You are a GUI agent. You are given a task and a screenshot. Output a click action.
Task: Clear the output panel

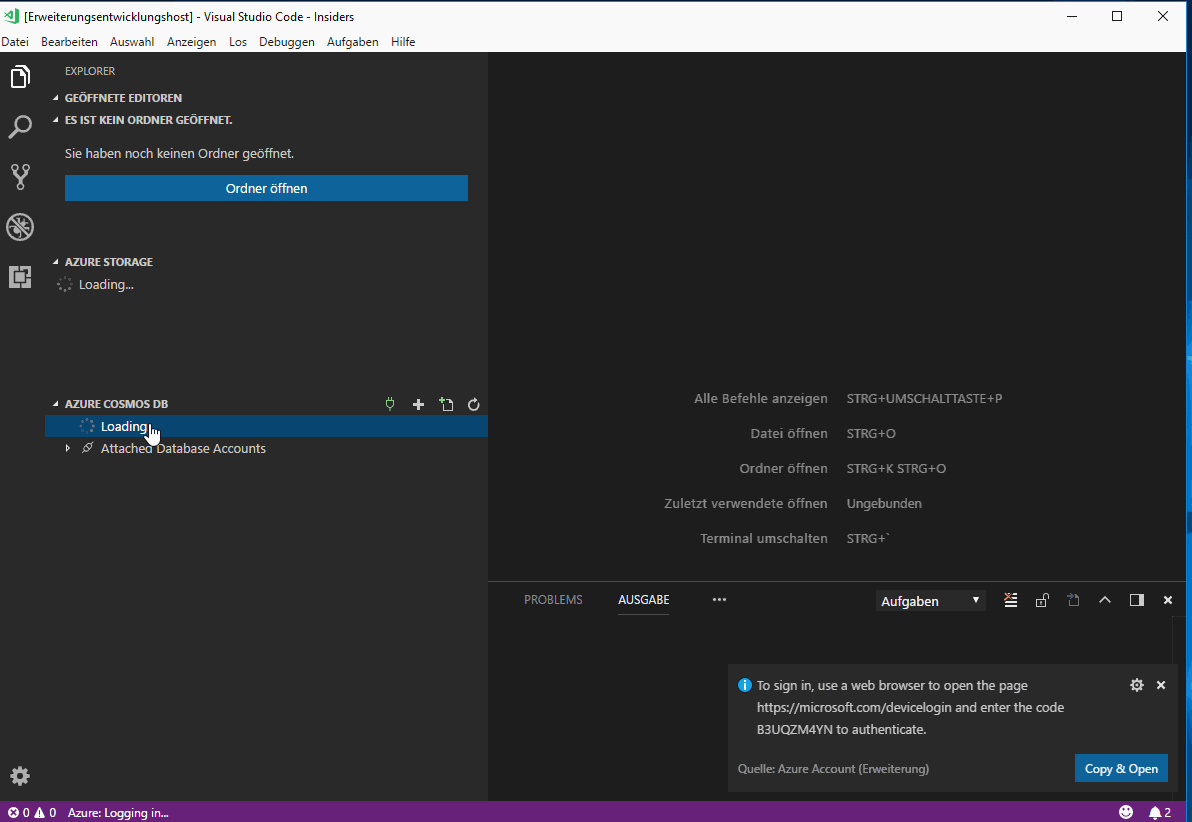[1010, 601]
